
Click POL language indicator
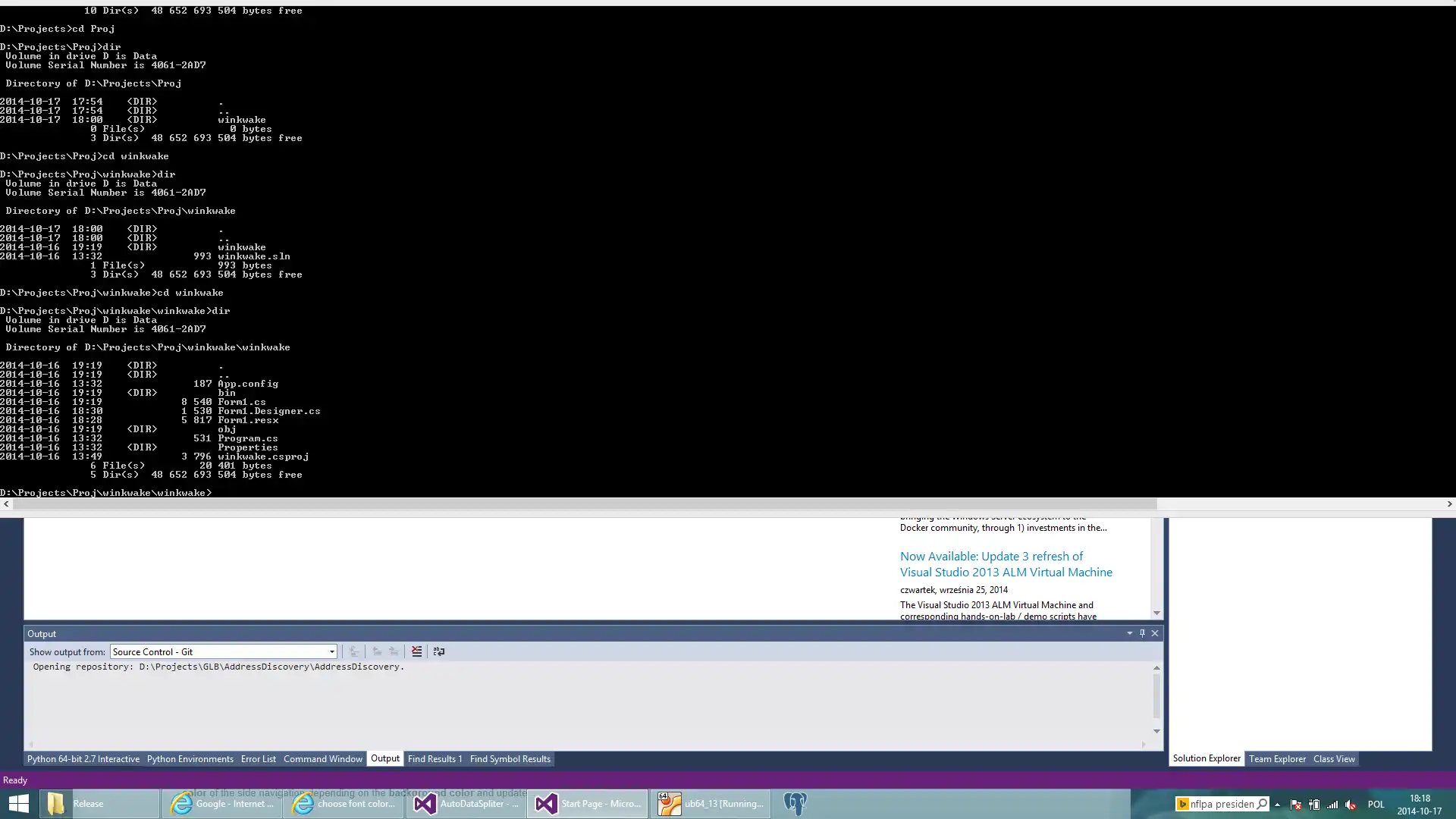1376,805
